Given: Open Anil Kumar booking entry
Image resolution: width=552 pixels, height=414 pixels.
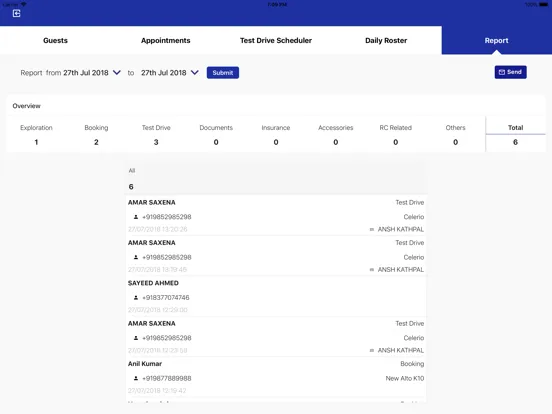Looking at the screenshot, I should [x=276, y=377].
